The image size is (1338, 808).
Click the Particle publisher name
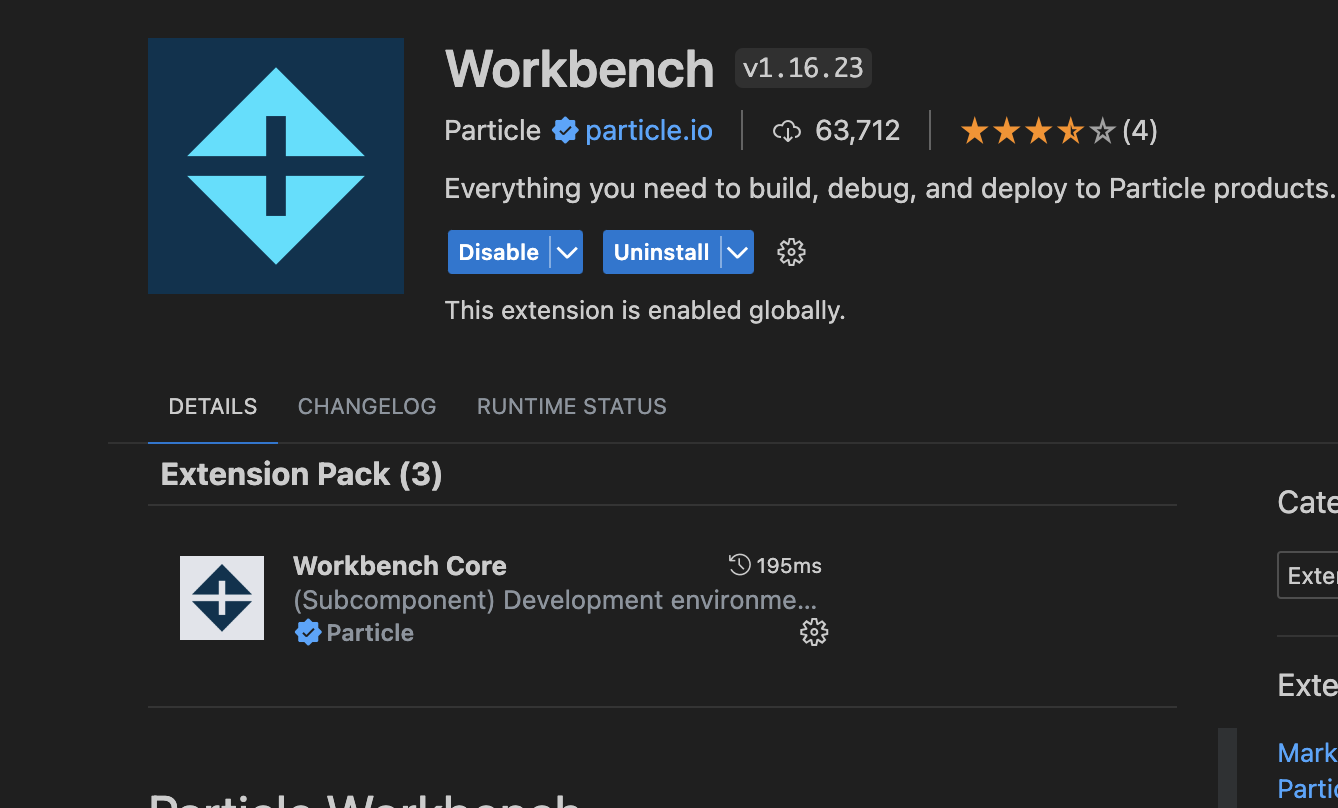(x=493, y=131)
